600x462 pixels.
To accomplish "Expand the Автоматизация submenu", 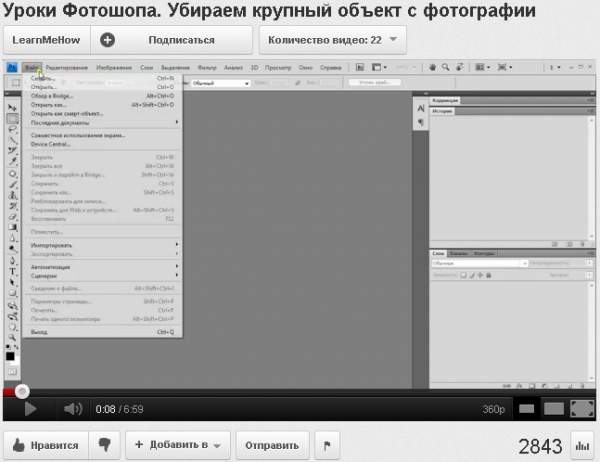I will [x=103, y=267].
